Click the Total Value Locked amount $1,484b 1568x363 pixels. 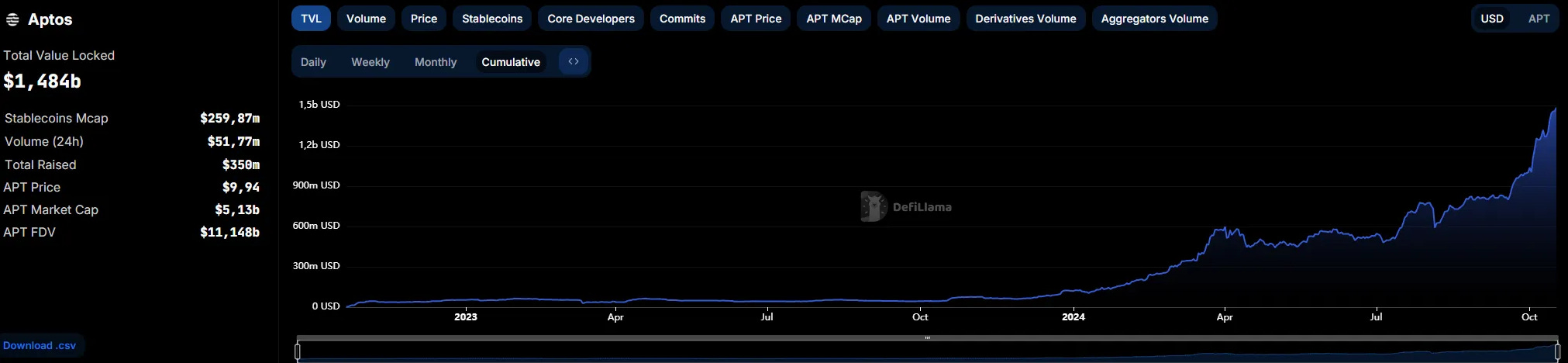coord(42,81)
